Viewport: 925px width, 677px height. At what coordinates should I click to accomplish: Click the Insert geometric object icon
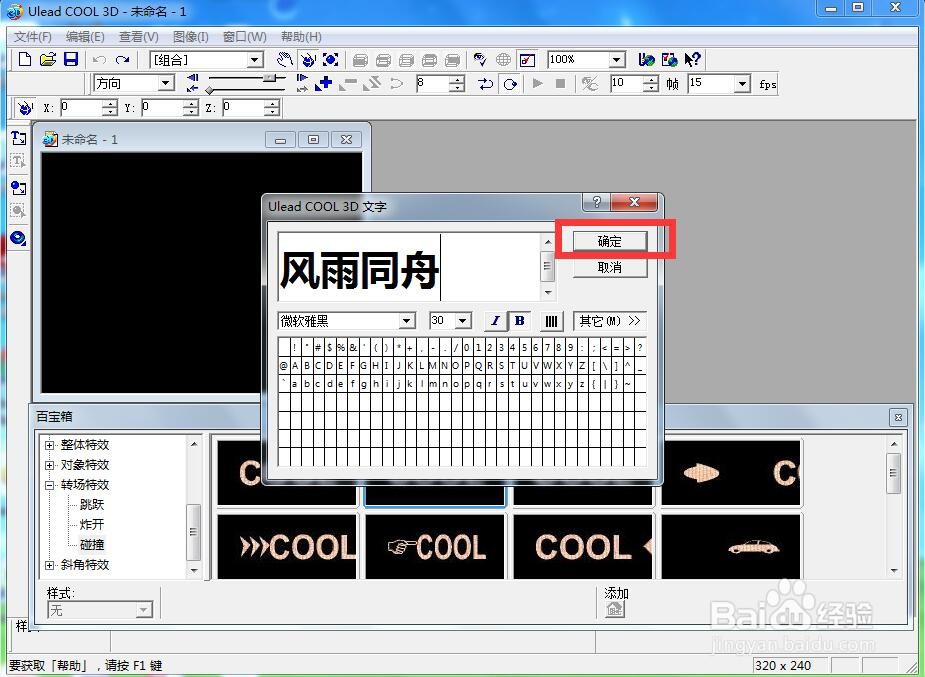click(x=18, y=238)
